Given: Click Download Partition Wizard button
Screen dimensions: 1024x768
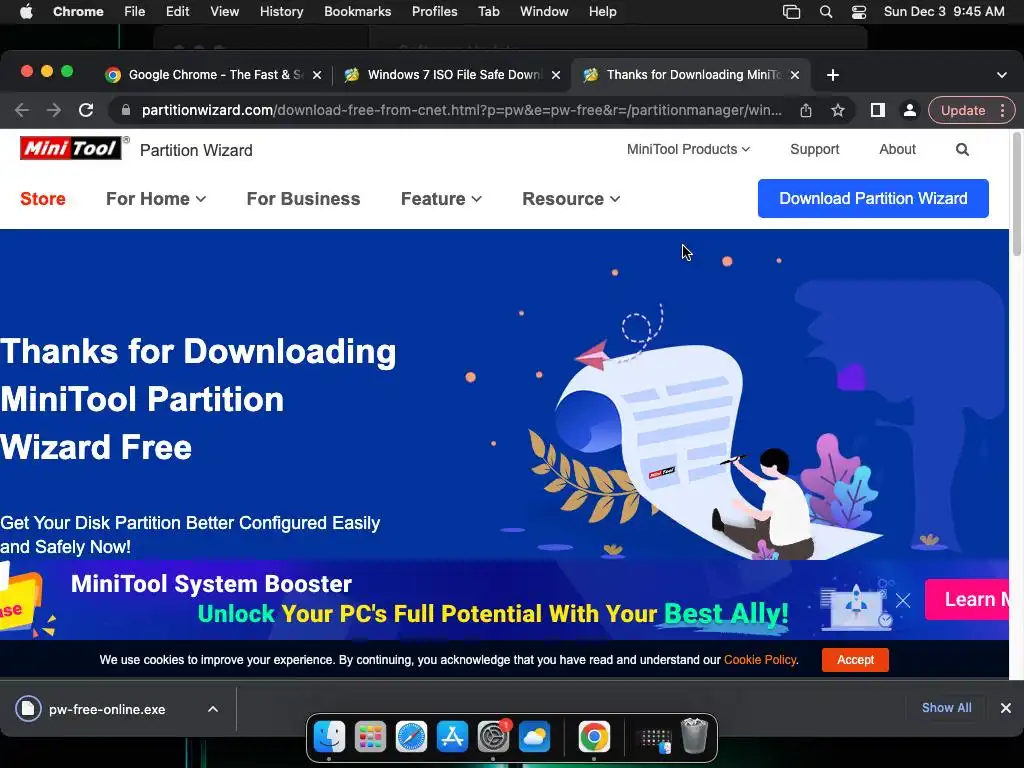Looking at the screenshot, I should tap(873, 199).
